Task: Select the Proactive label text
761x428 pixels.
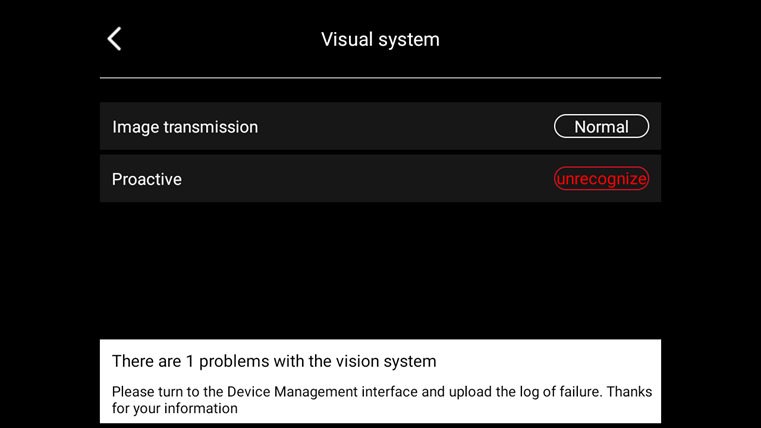Action: tap(147, 180)
